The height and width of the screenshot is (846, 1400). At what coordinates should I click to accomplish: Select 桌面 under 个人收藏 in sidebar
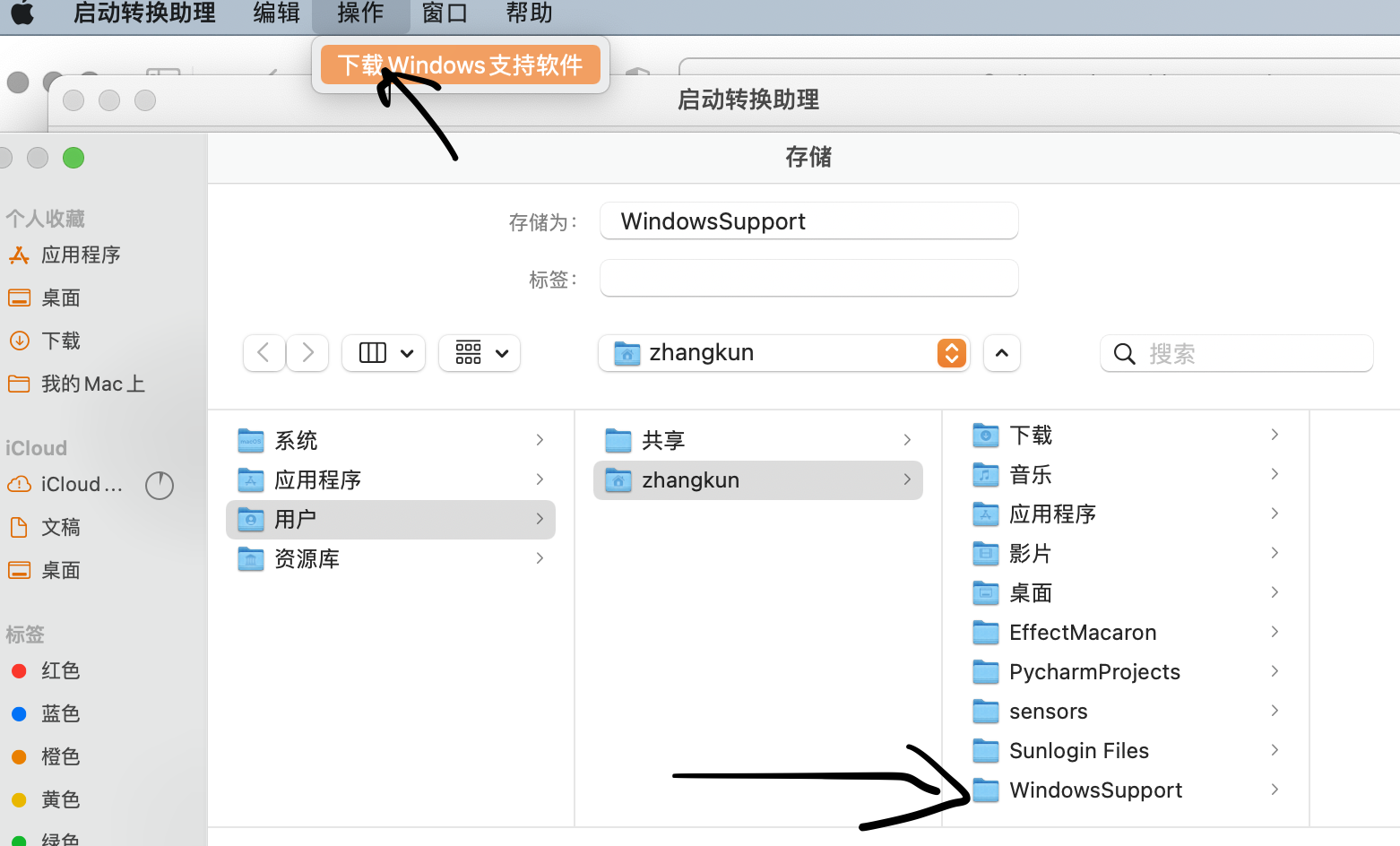pyautogui.click(x=45, y=298)
